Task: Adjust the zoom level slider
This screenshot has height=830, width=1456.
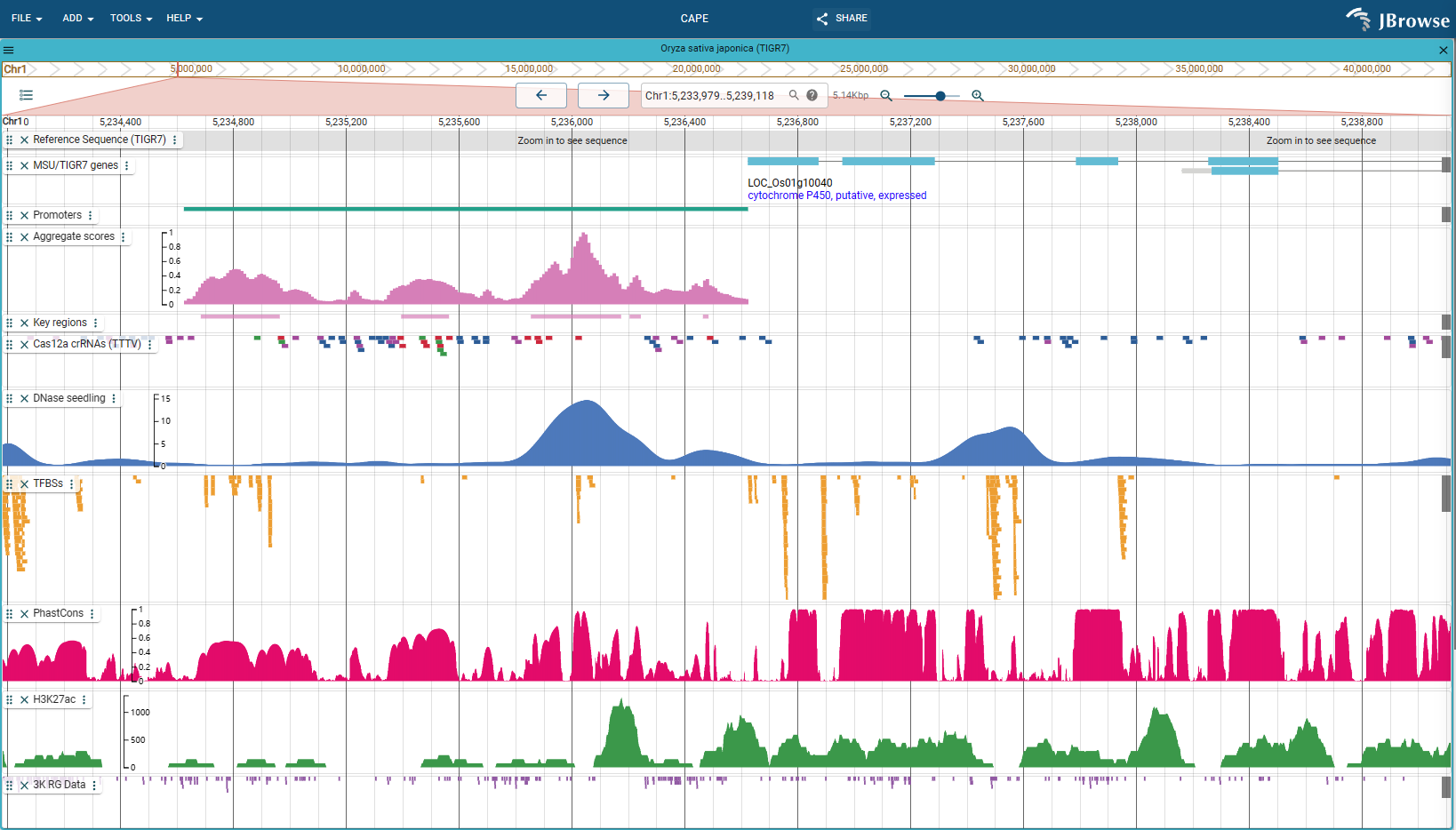Action: click(x=932, y=96)
